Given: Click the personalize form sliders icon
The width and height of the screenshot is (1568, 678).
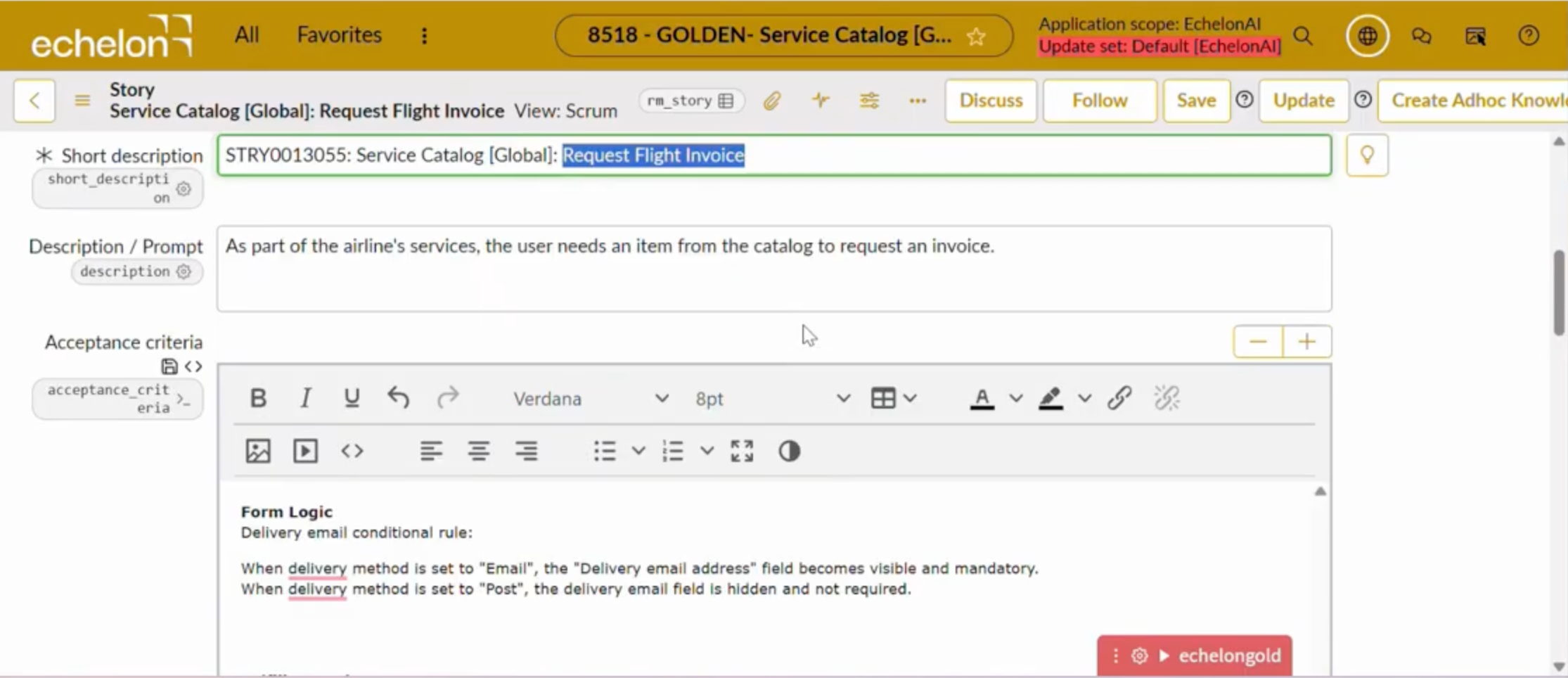Looking at the screenshot, I should (869, 101).
